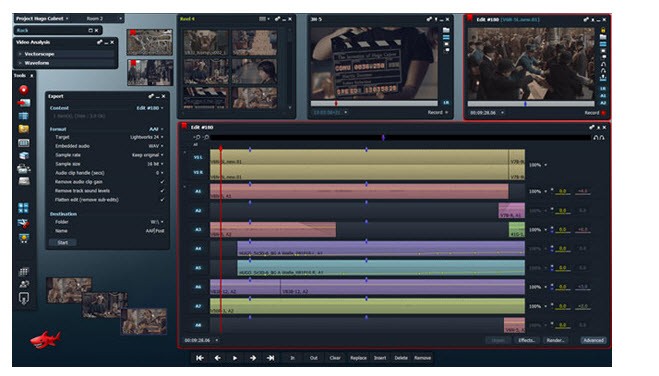Click the printer-shaped export tool icon
The height and width of the screenshot is (376, 659).
24,168
